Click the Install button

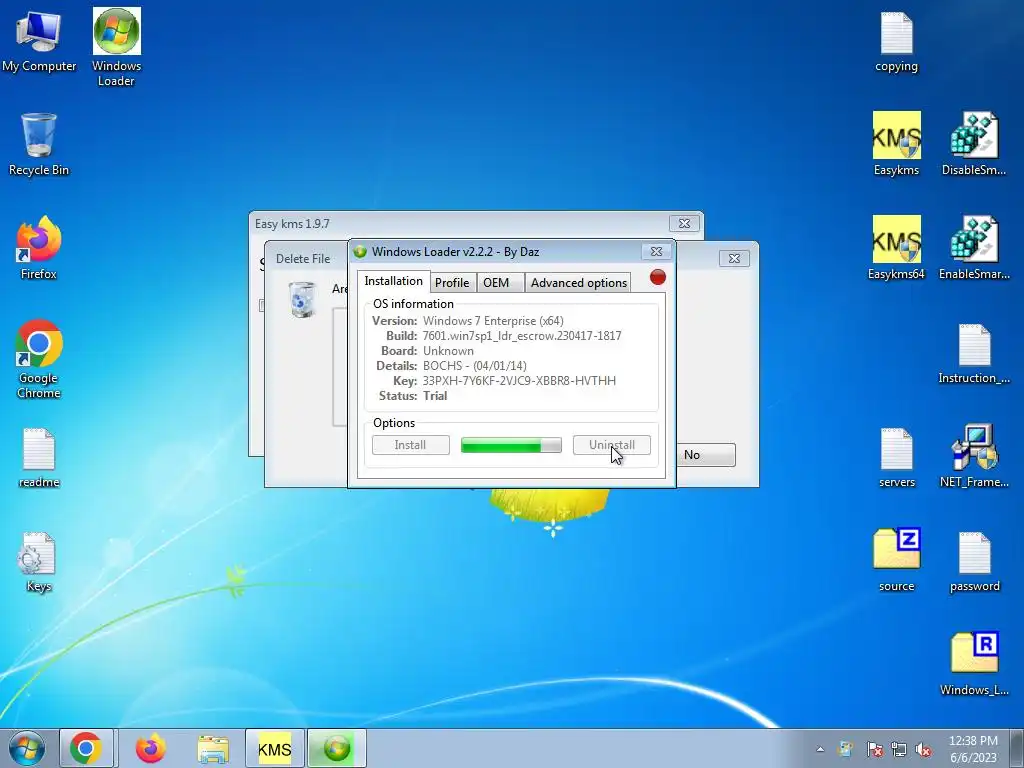[x=411, y=445]
